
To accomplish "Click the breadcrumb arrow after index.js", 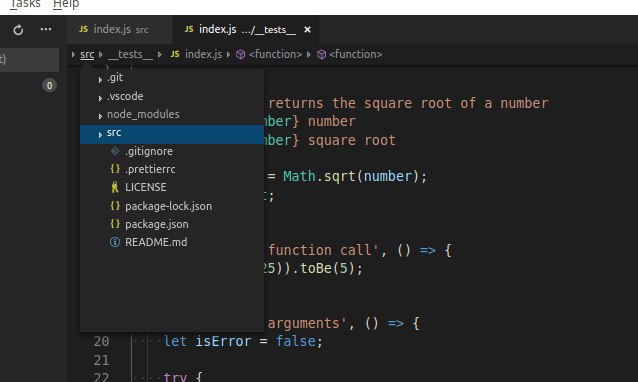I will pos(229,54).
